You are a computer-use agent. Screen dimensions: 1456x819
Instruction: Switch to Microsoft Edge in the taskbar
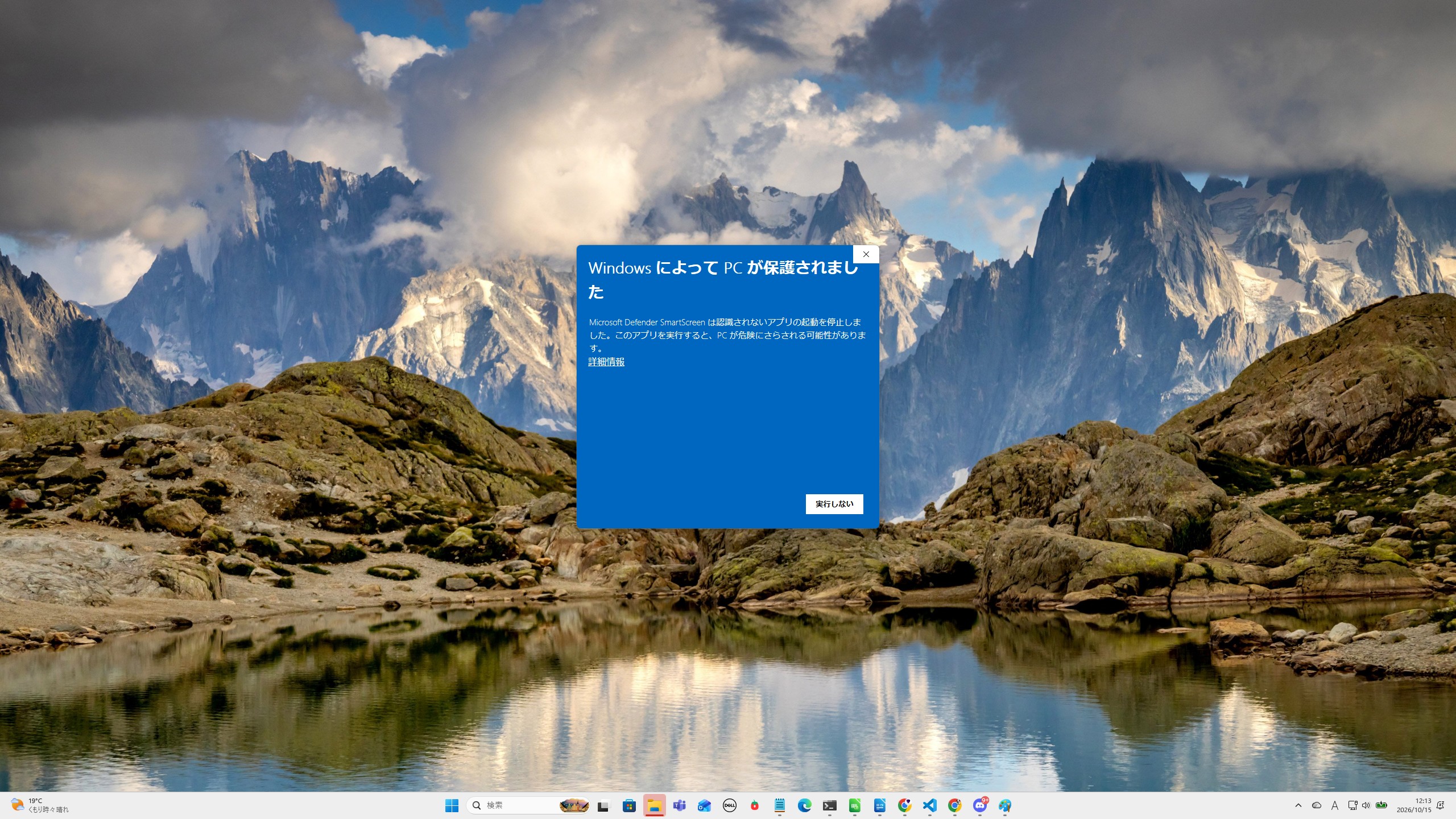805,805
